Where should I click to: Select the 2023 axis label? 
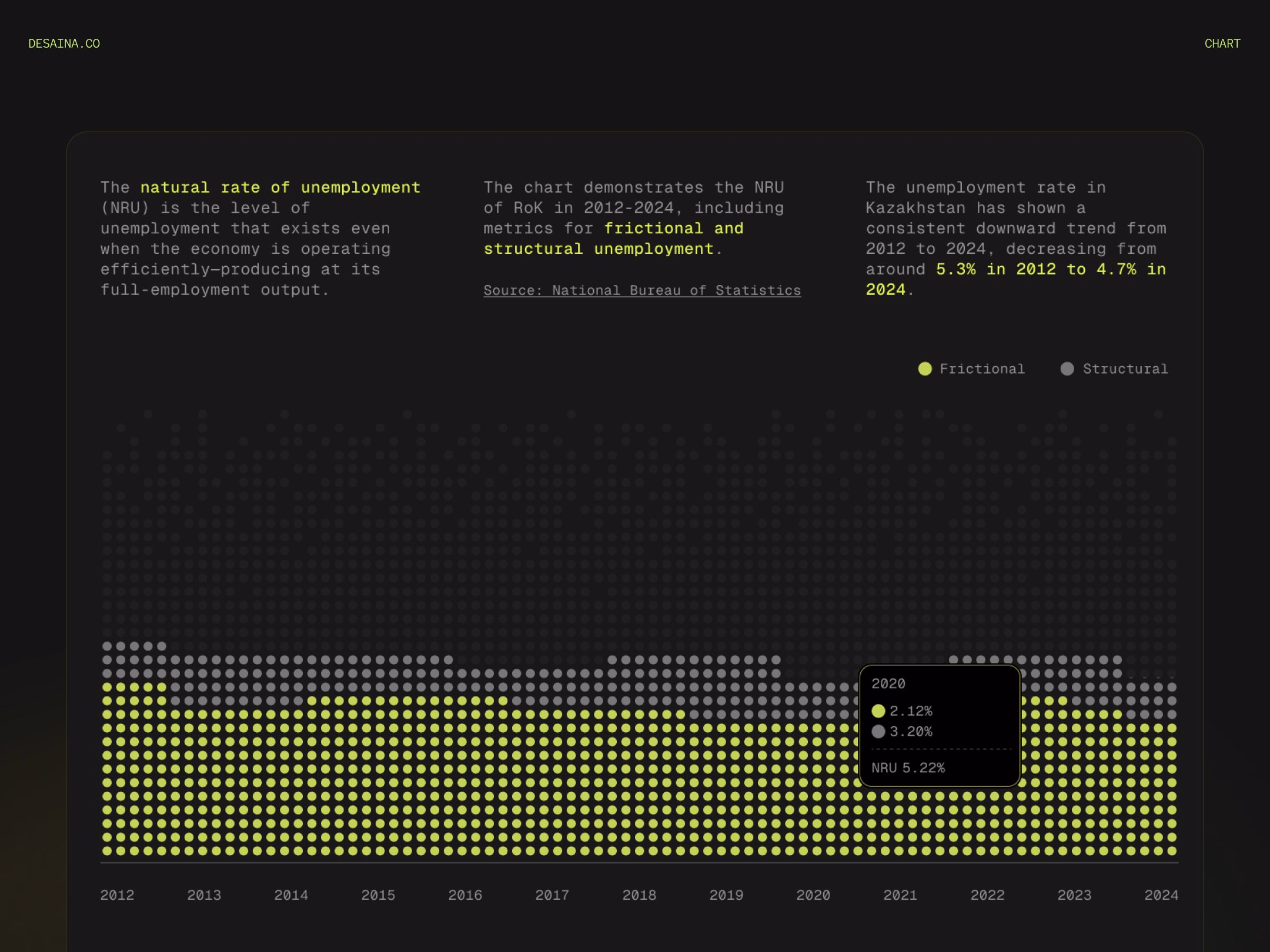[x=1074, y=895]
